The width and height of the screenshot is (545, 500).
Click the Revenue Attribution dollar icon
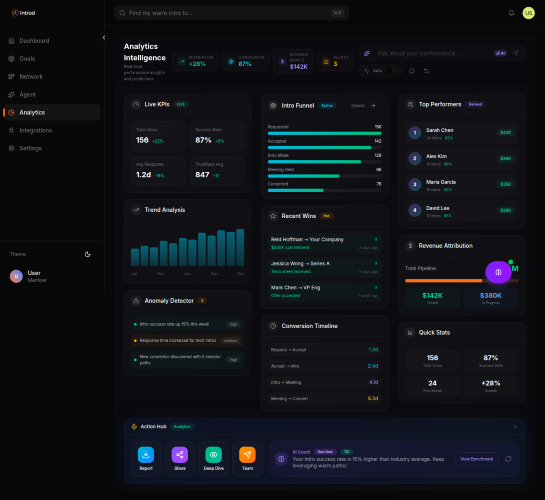point(410,246)
